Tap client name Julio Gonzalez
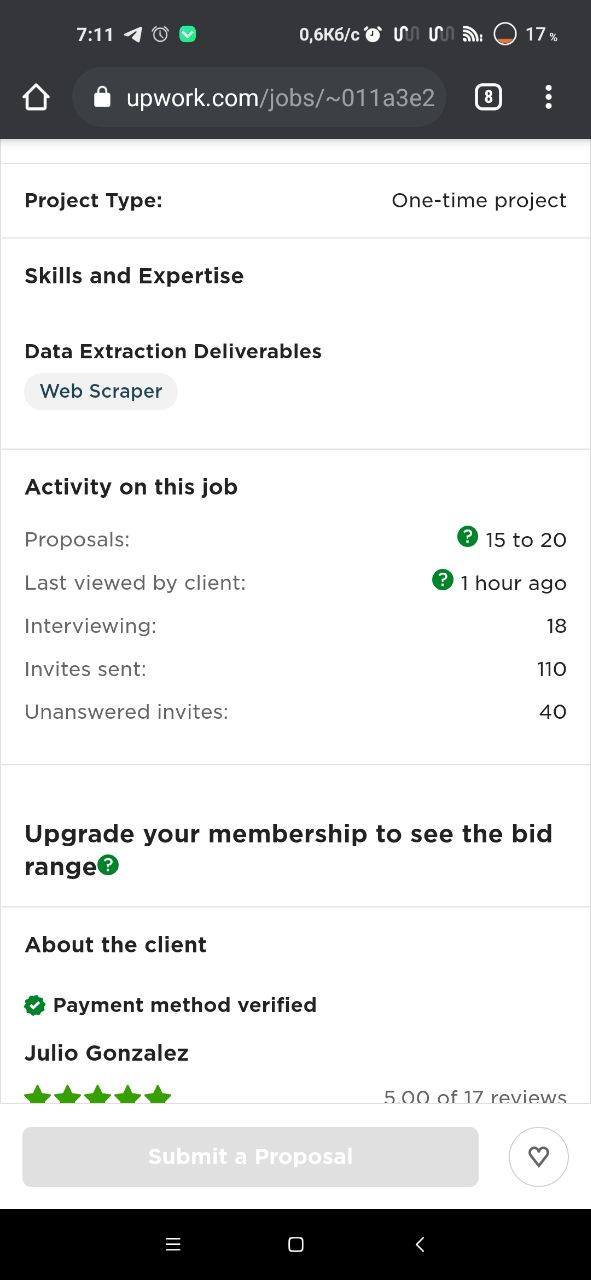Viewport: 591px width, 1280px height. point(107,1053)
